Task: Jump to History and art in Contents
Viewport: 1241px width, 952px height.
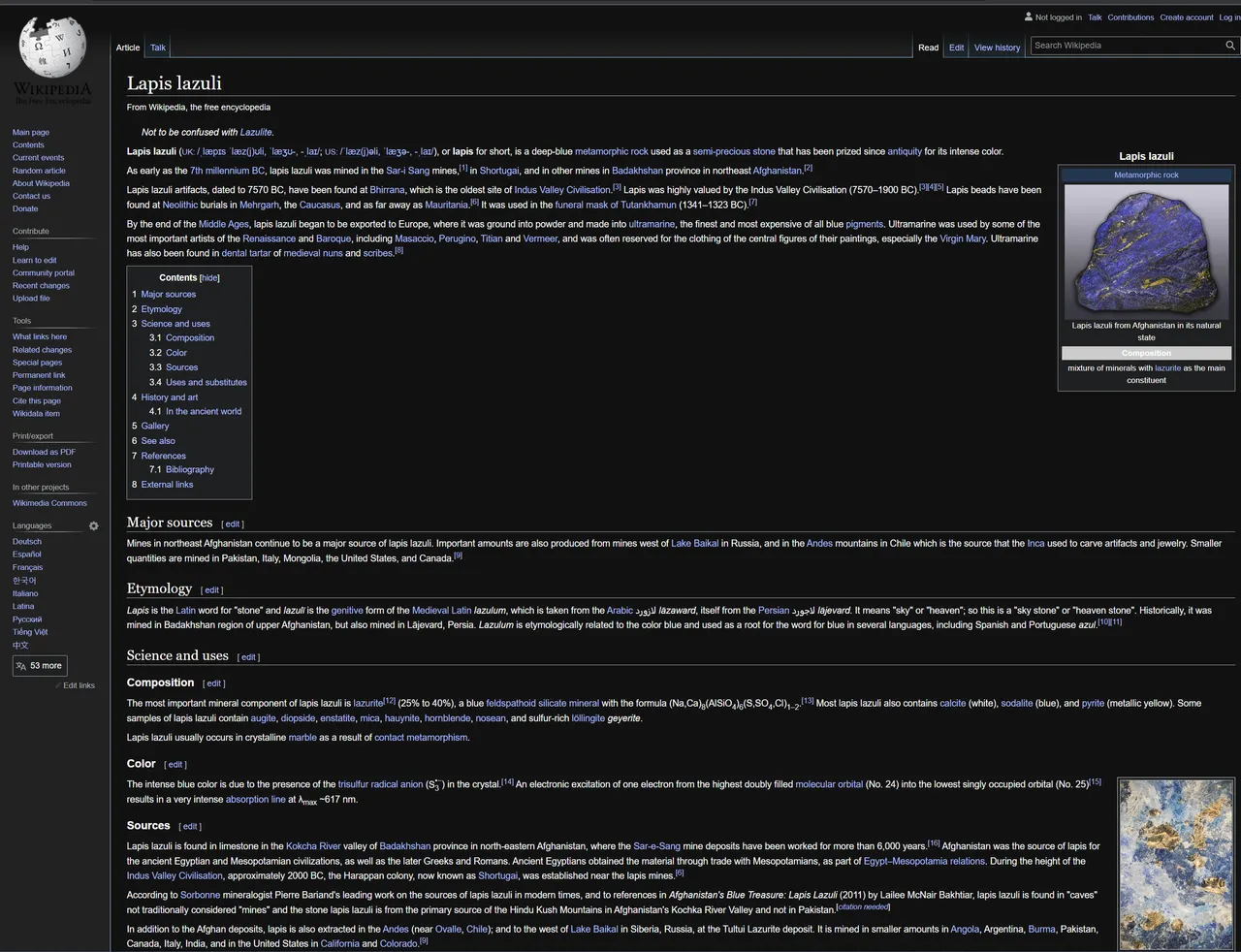Action: [169, 397]
